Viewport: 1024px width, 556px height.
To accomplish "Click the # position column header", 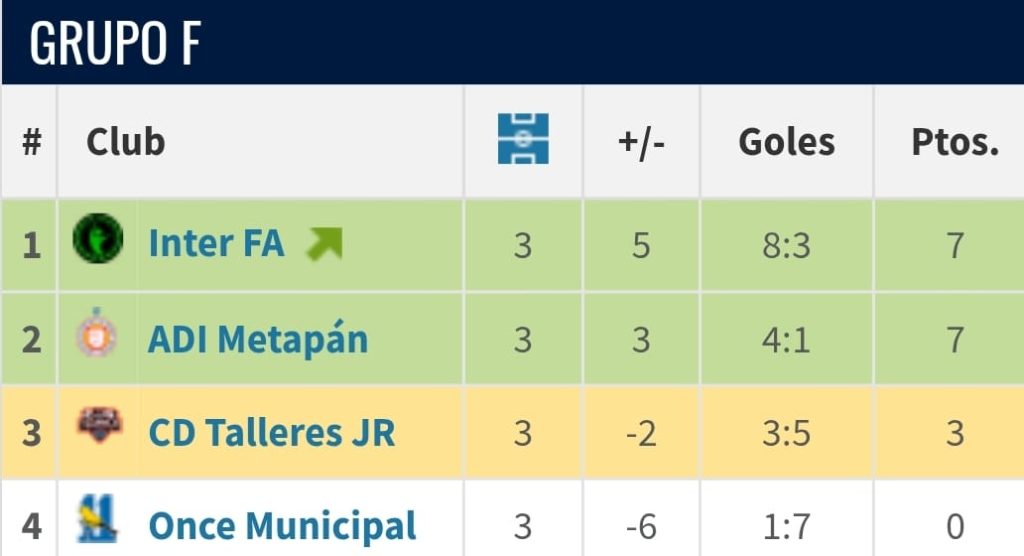I will click(x=31, y=142).
